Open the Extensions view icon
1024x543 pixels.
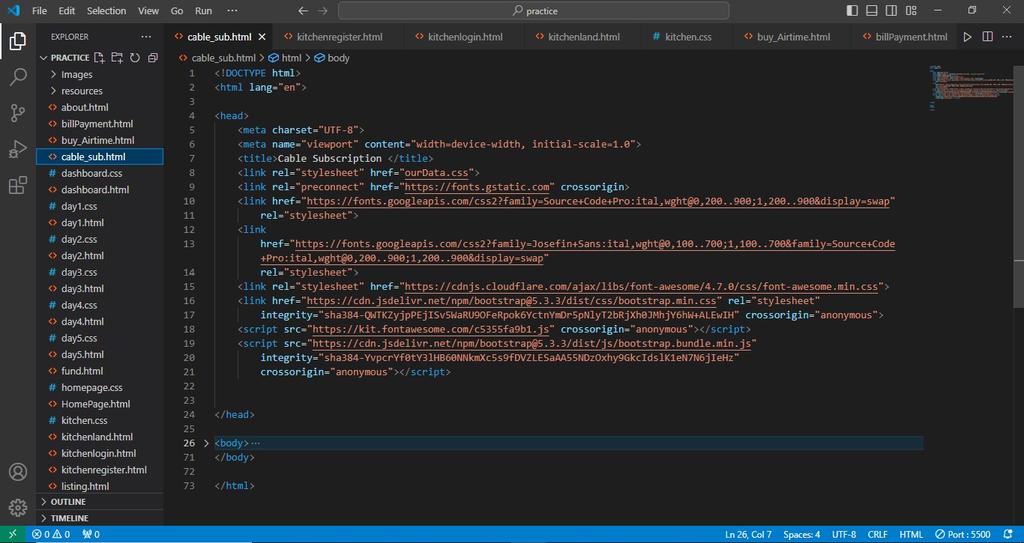click(18, 186)
